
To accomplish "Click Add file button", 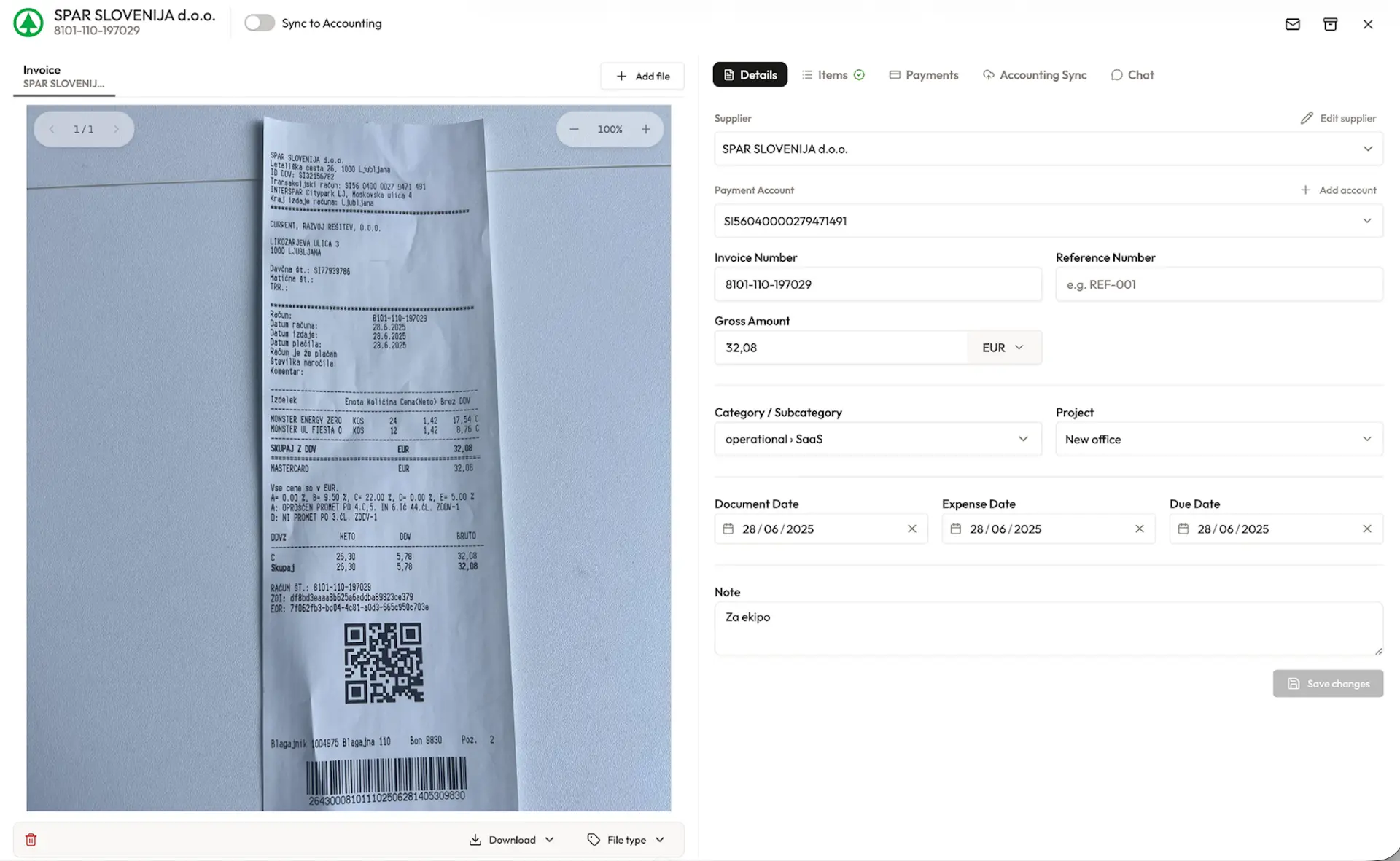I will [642, 76].
